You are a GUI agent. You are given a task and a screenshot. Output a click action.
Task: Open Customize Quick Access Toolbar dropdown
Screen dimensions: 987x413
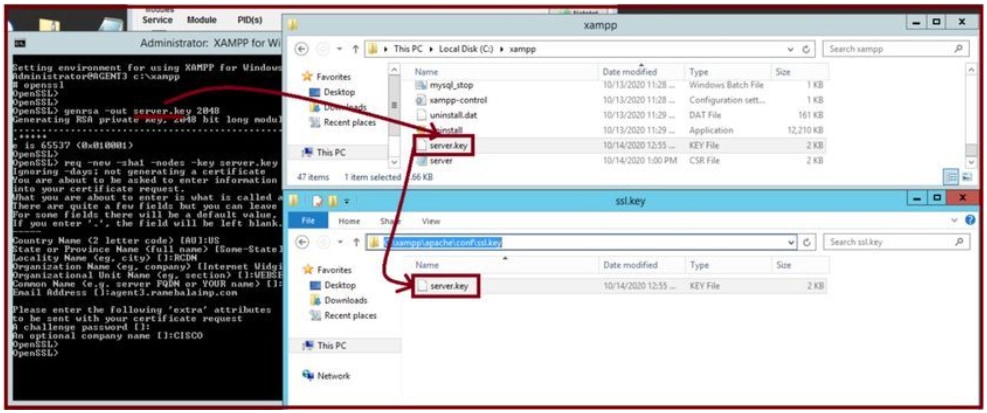pos(345,201)
